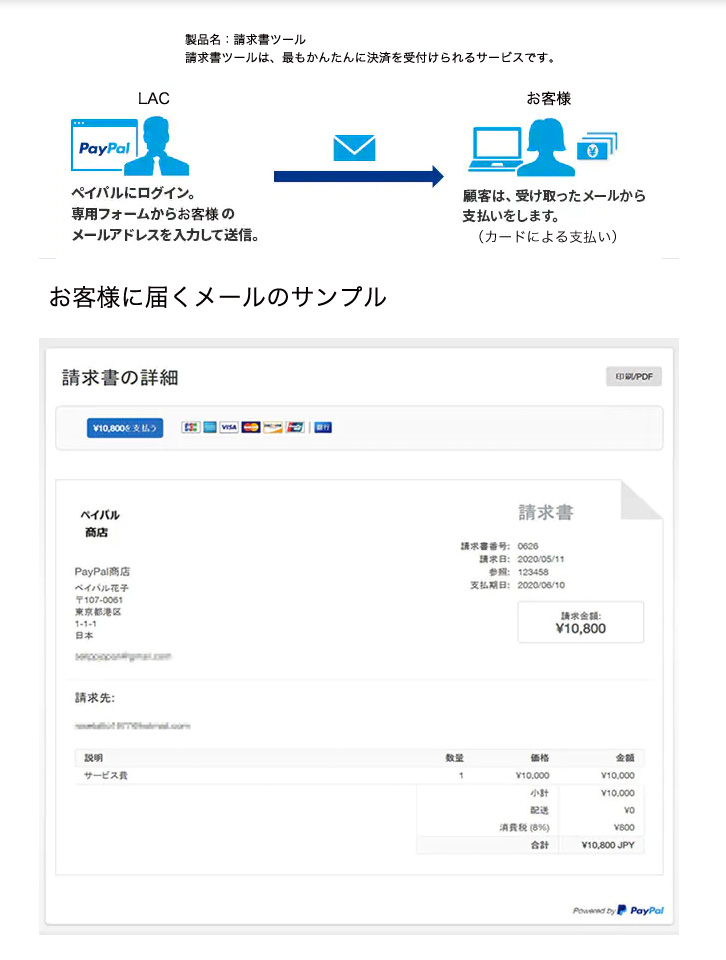Click the Powered by PayPal logo
The image size is (726, 960).
point(618,910)
